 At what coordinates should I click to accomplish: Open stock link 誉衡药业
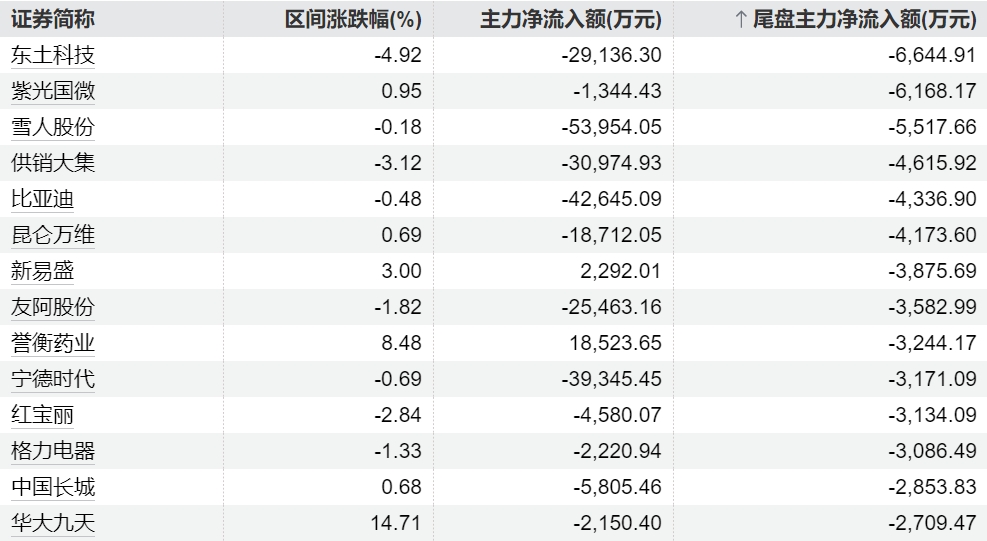[x=53, y=343]
